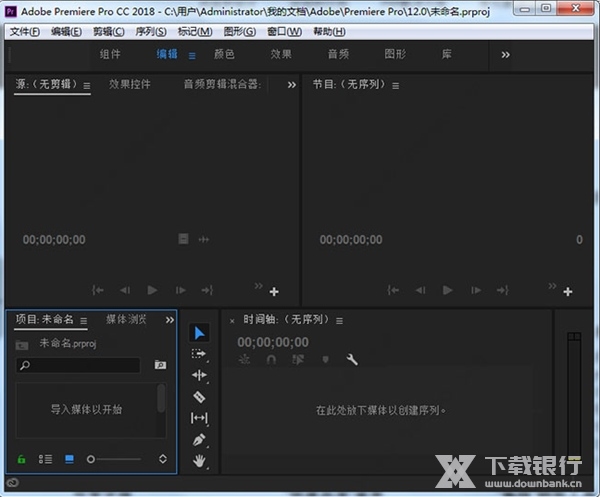
Task: Close the 时间轴 timeline panel
Action: coord(232,321)
